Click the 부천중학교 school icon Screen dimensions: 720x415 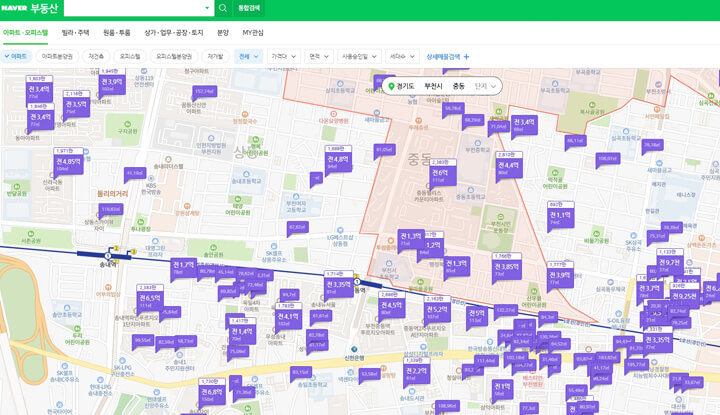click(x=478, y=143)
